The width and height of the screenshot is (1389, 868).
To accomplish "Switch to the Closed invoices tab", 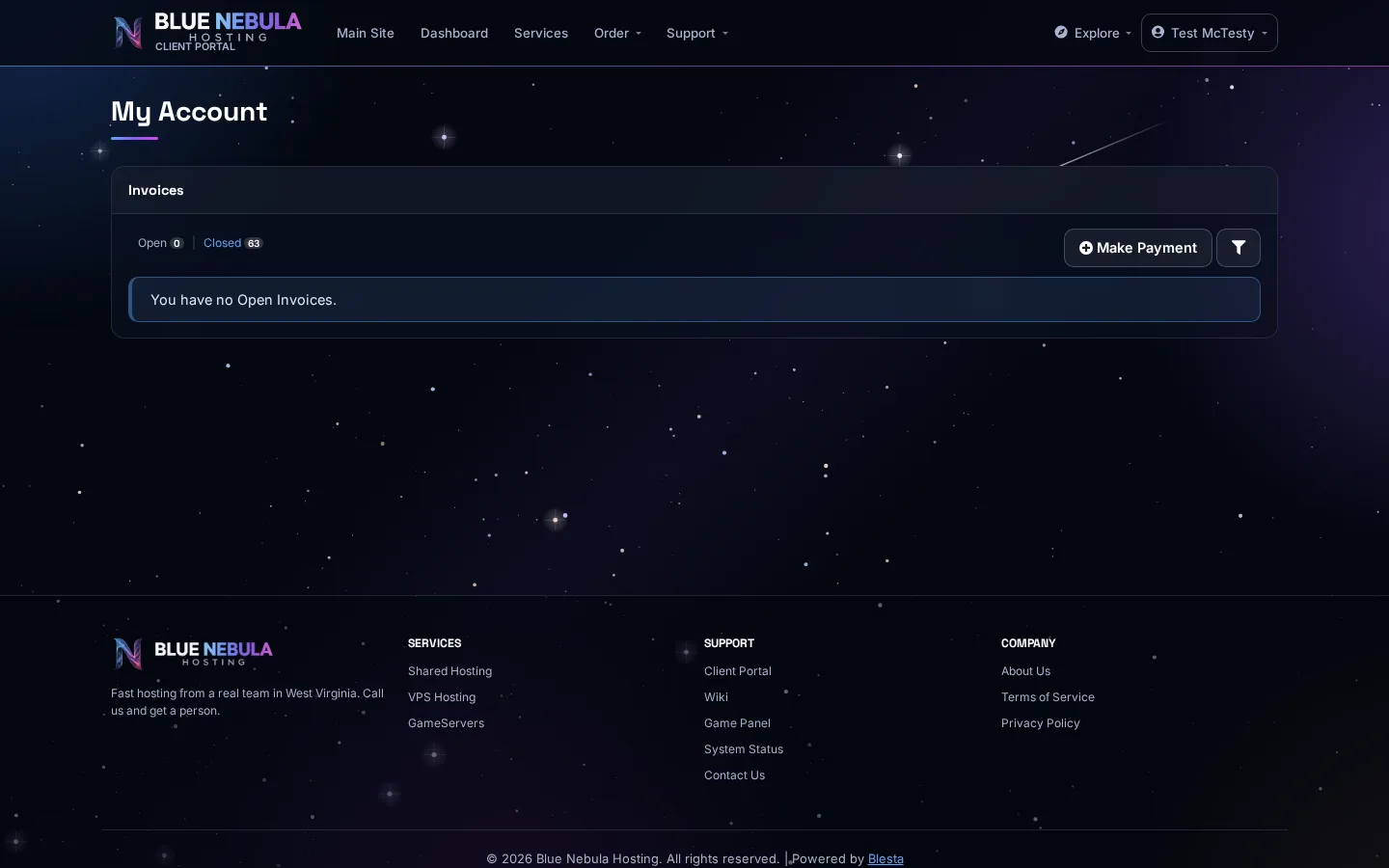I will [x=232, y=243].
